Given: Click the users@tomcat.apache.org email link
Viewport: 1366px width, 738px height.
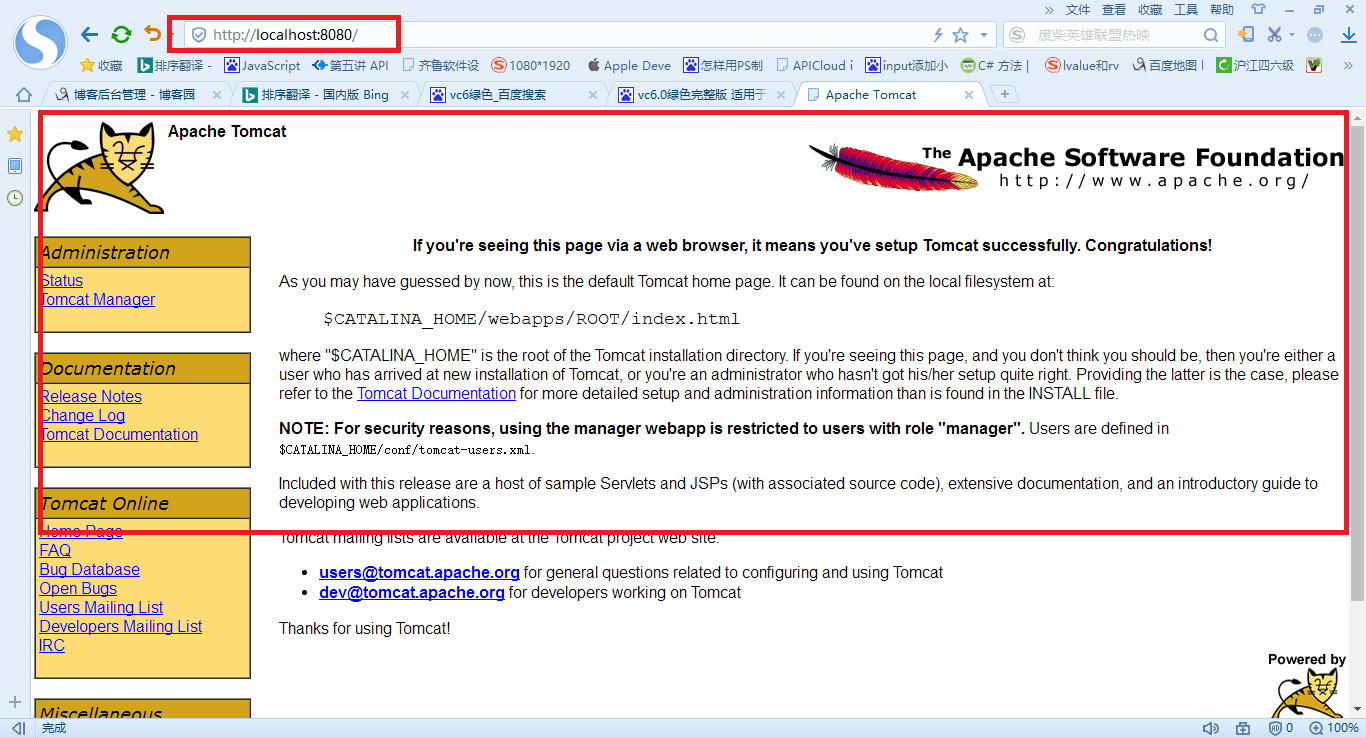Looking at the screenshot, I should coord(419,573).
